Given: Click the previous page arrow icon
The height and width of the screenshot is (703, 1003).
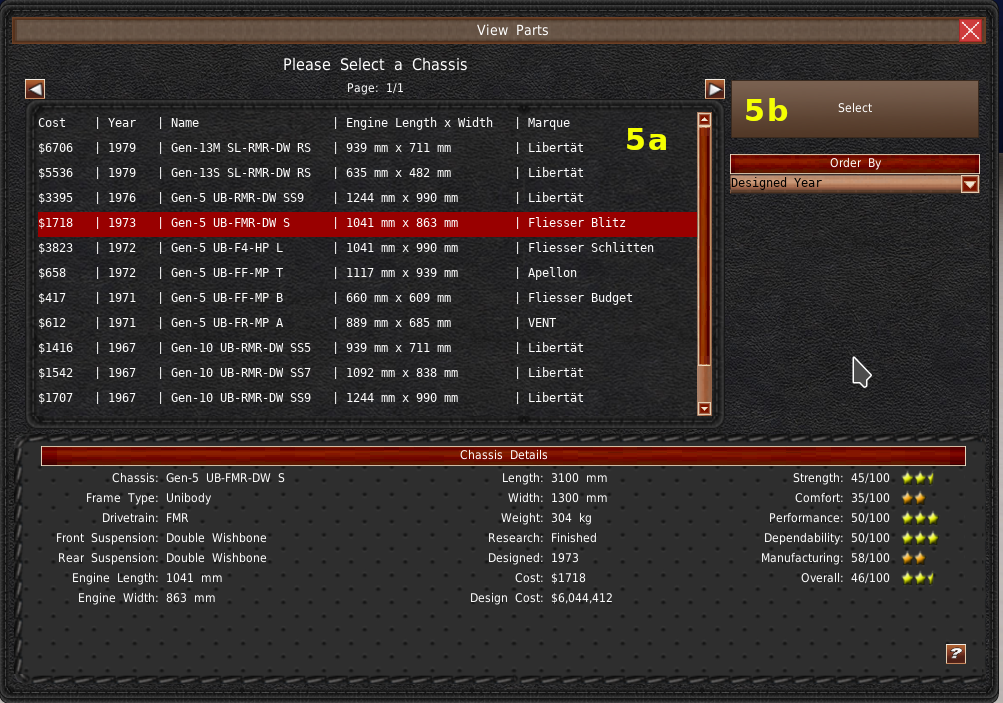Looking at the screenshot, I should (x=35, y=89).
